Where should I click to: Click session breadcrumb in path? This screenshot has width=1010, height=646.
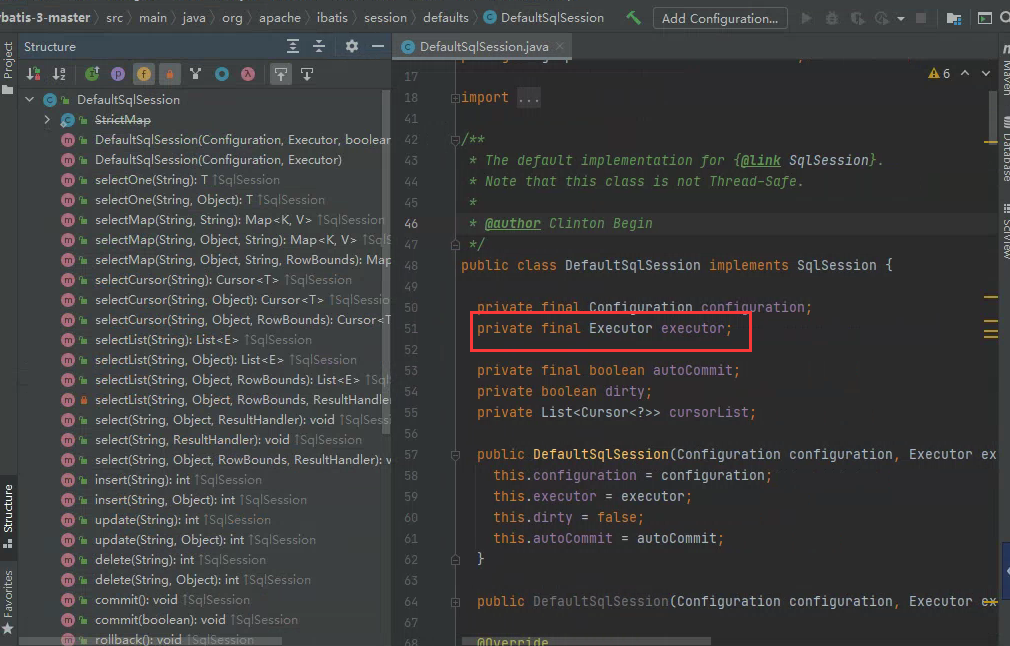[x=385, y=18]
